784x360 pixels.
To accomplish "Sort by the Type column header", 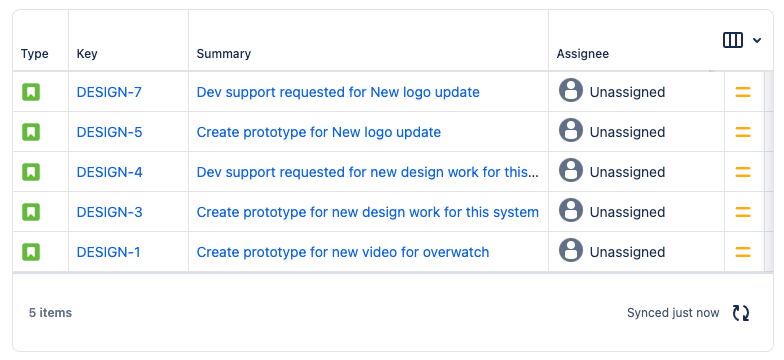I will 34,54.
